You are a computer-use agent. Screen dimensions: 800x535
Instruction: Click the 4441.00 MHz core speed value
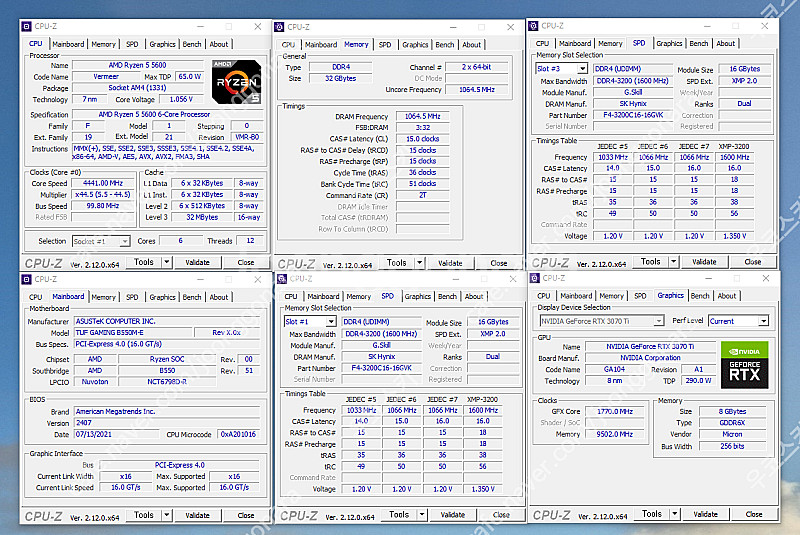pos(103,183)
